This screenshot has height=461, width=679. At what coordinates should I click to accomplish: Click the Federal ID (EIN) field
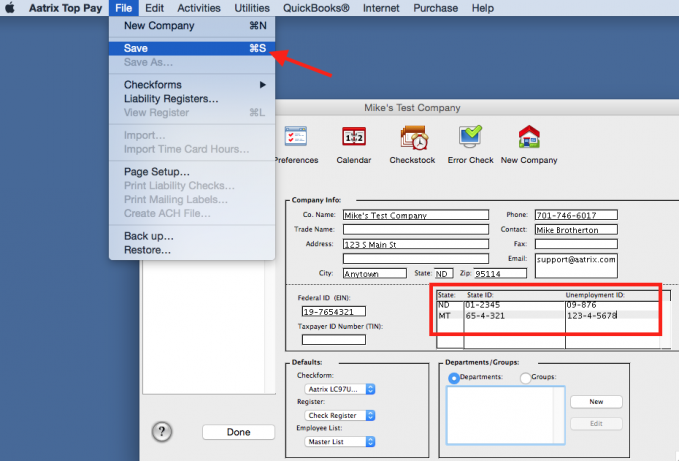[334, 312]
